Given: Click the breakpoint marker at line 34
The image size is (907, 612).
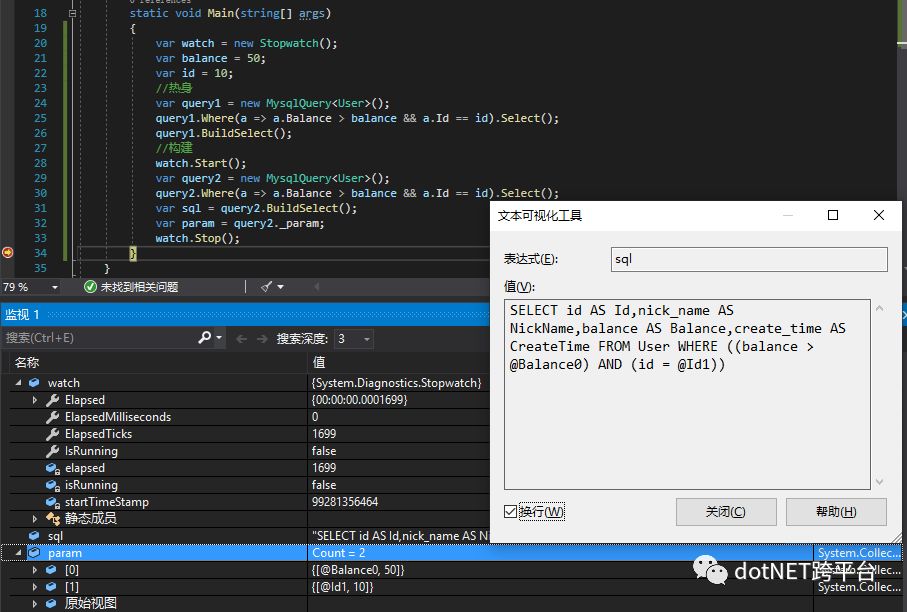Looking at the screenshot, I should tap(8, 252).
